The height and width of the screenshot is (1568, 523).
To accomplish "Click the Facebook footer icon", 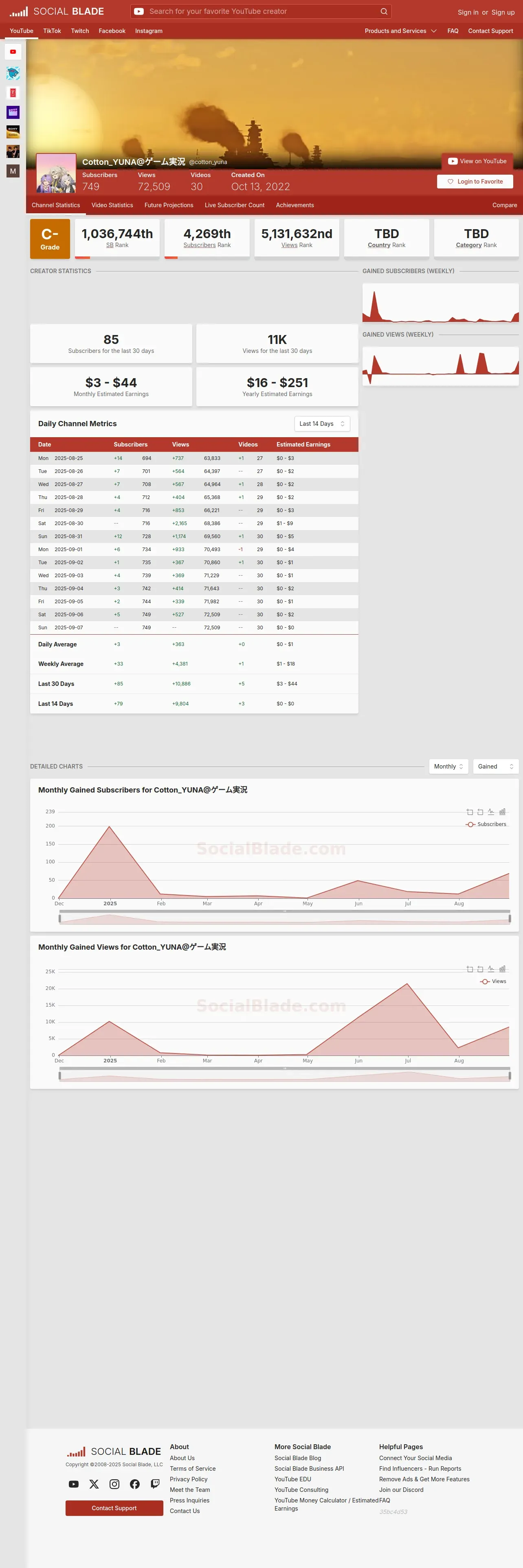I will click(x=134, y=1484).
